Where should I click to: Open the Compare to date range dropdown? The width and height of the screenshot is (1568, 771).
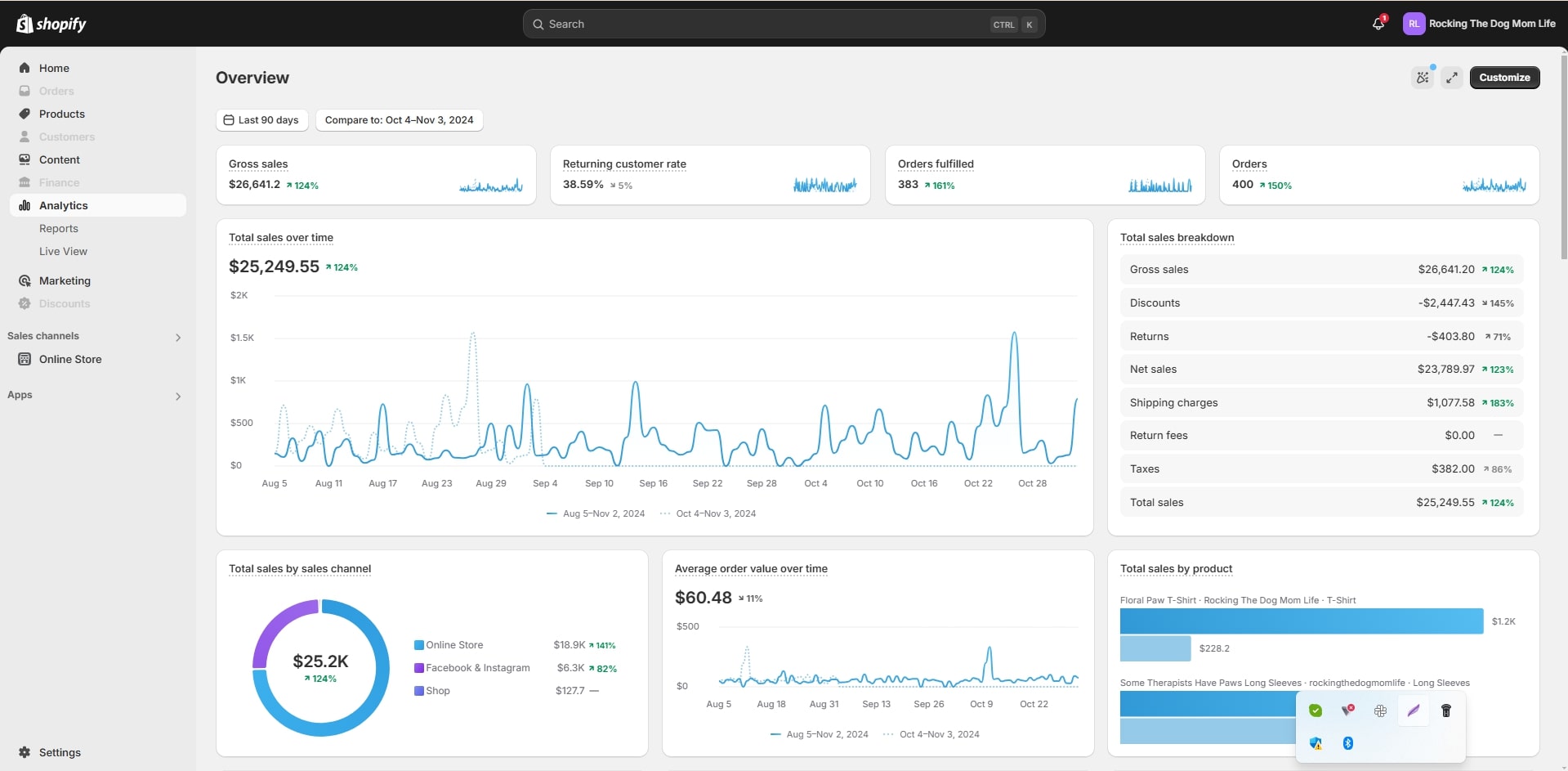399,120
